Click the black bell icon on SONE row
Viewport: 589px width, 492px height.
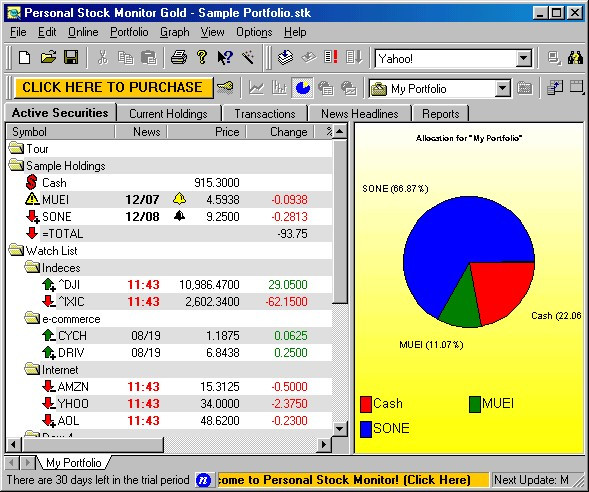(180, 216)
